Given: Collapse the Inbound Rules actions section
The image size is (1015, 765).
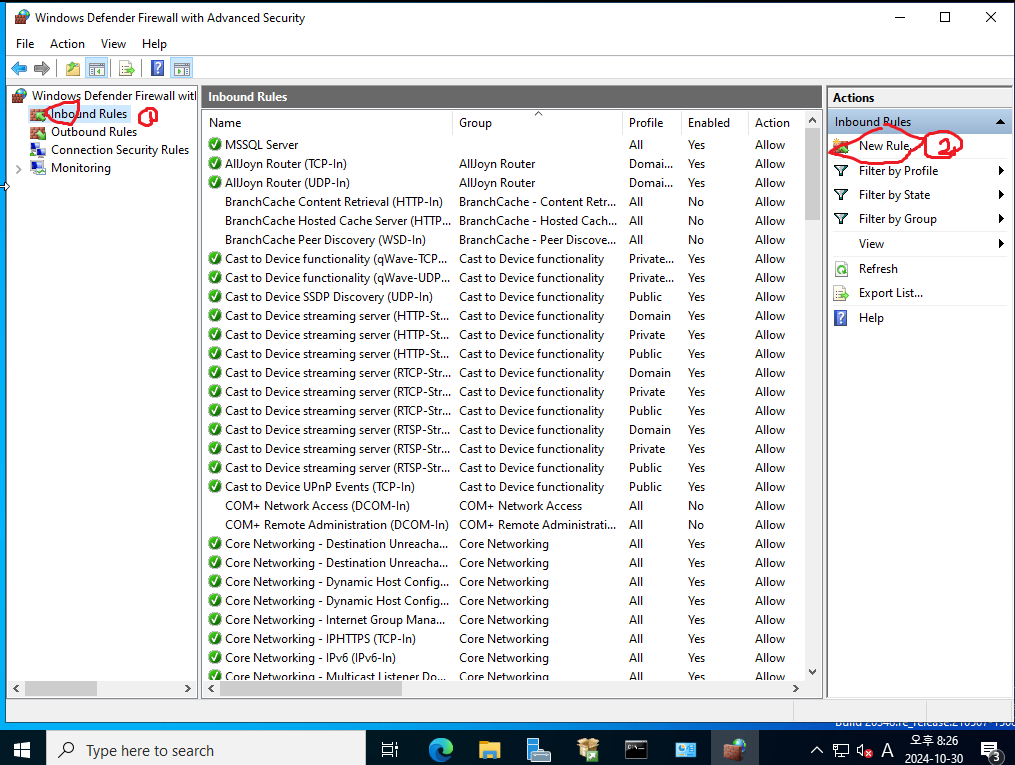Looking at the screenshot, I should (1000, 122).
